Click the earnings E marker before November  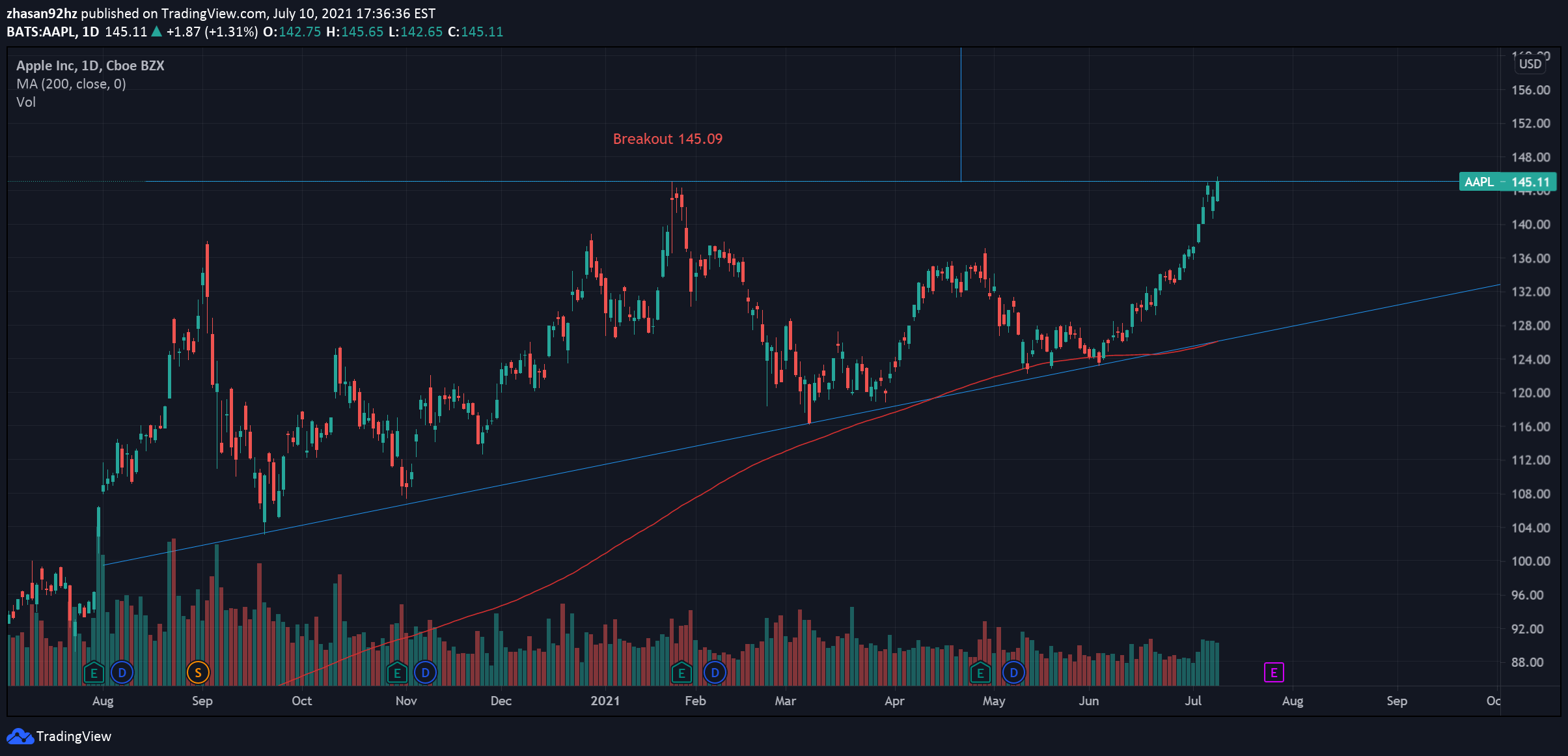pos(397,673)
